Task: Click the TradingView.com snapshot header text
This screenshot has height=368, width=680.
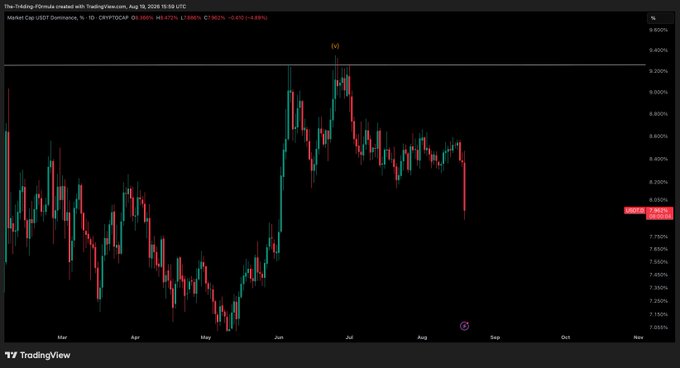Action: pyautogui.click(x=95, y=7)
